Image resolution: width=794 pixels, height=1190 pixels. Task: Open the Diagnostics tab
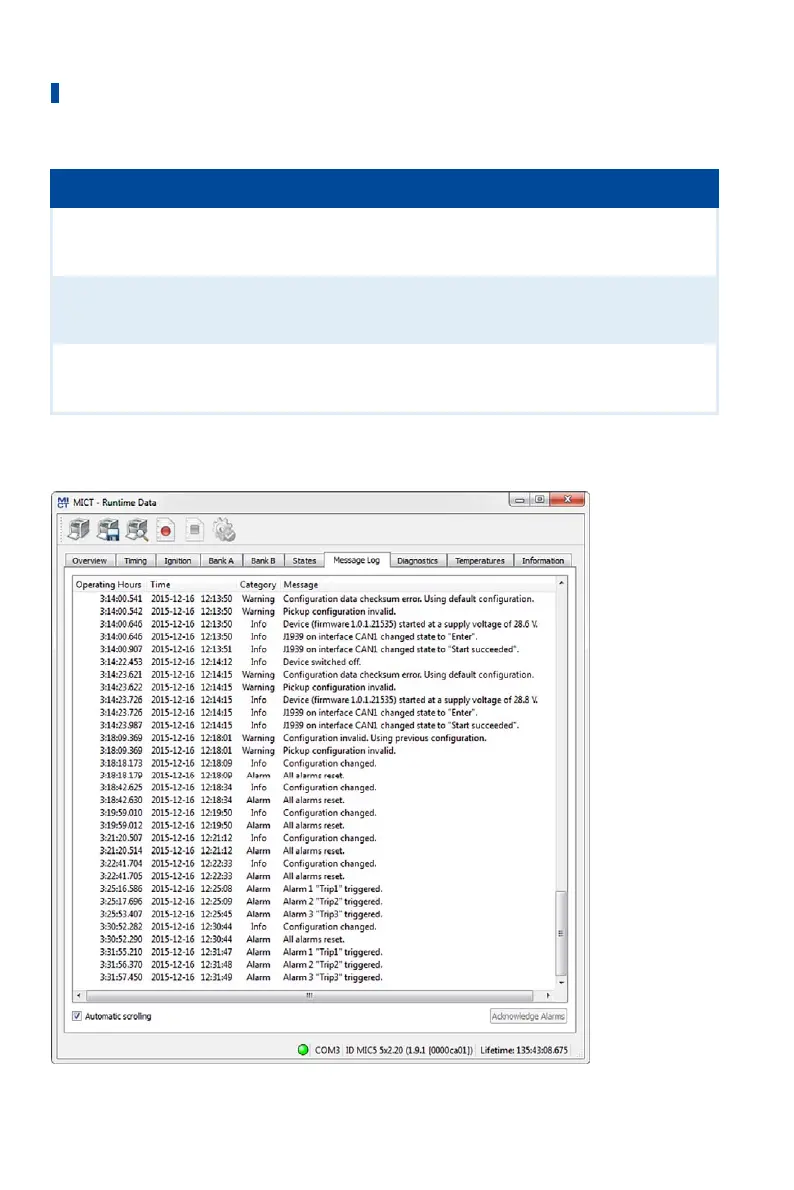tap(417, 561)
